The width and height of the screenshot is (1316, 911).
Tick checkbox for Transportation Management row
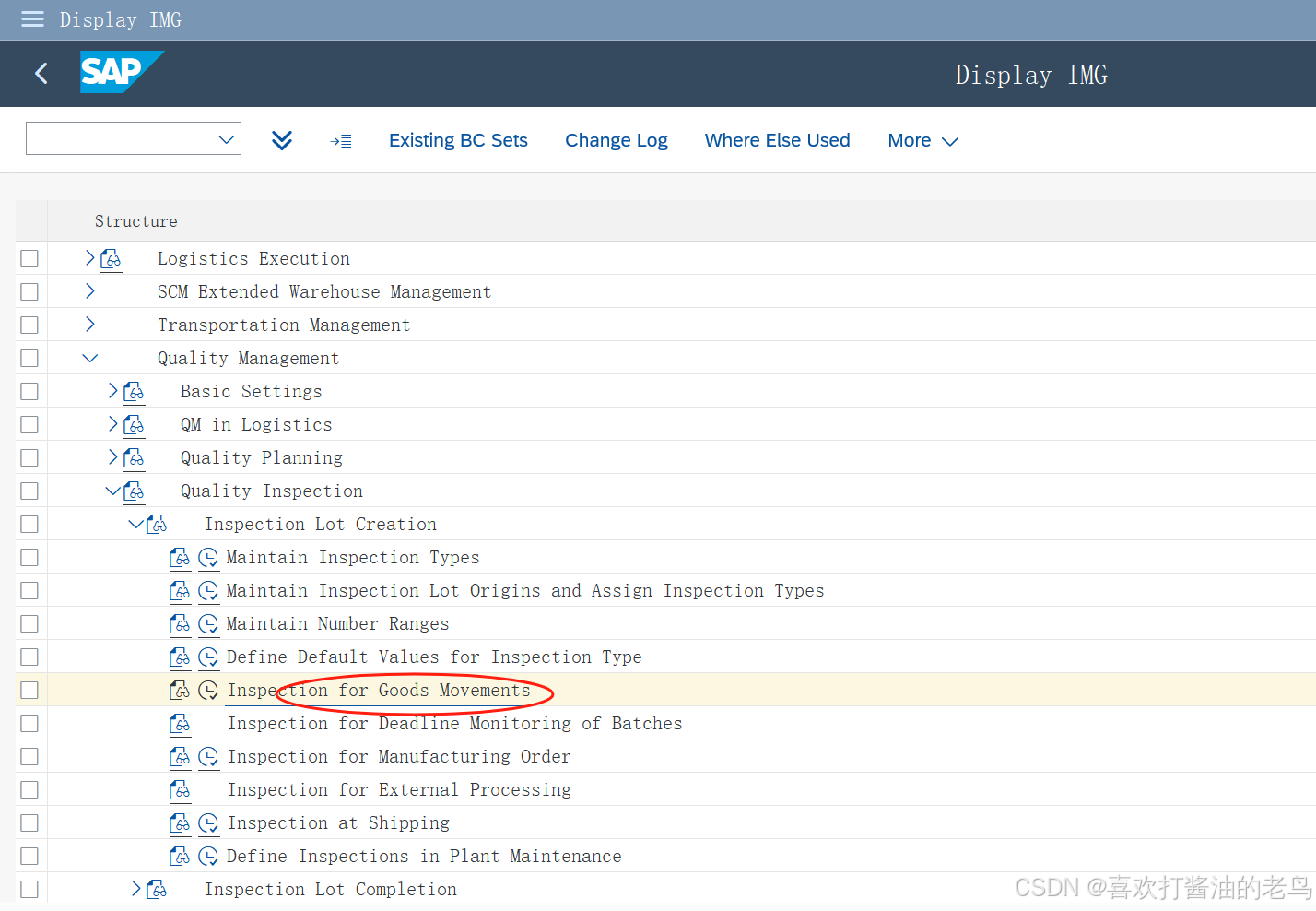29,325
